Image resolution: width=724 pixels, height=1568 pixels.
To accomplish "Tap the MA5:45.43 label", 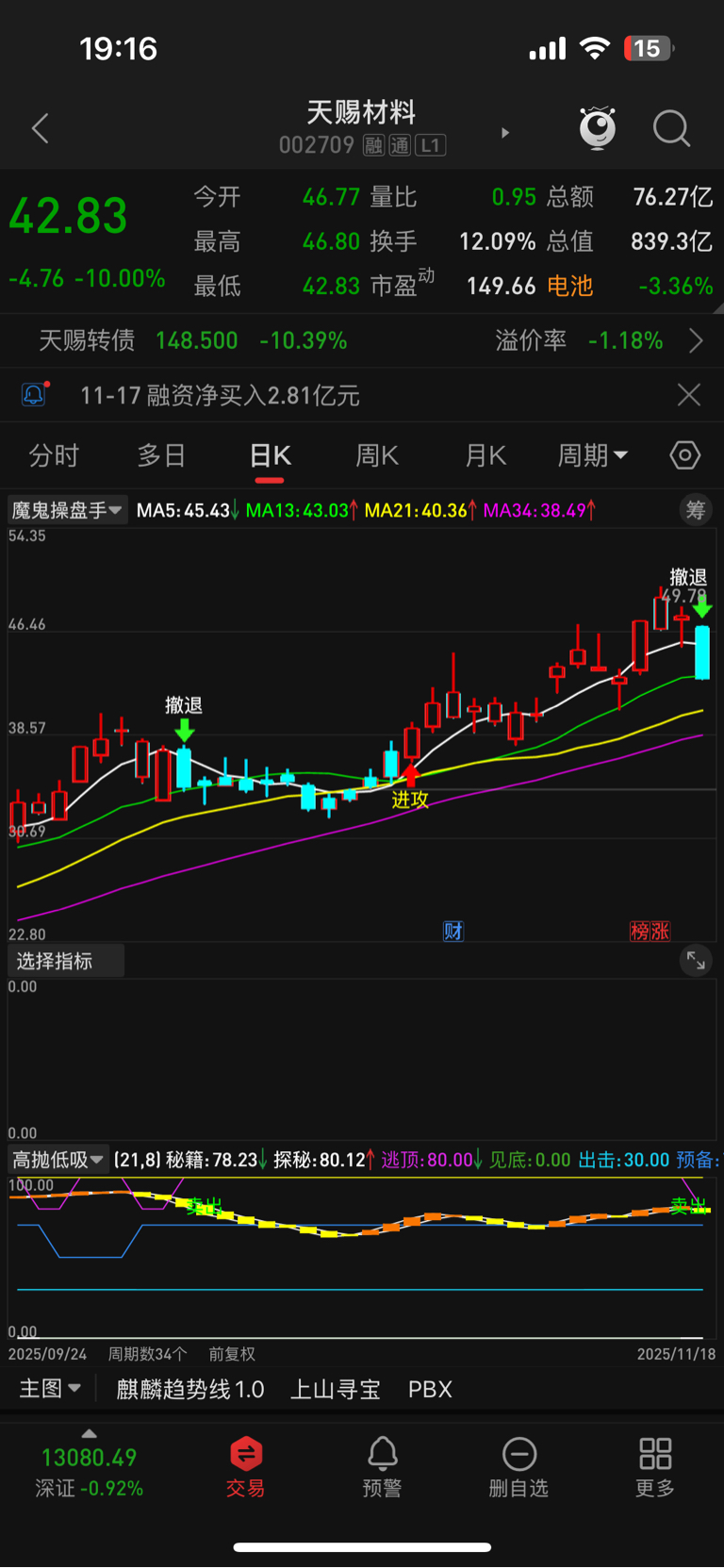I will pos(187,510).
